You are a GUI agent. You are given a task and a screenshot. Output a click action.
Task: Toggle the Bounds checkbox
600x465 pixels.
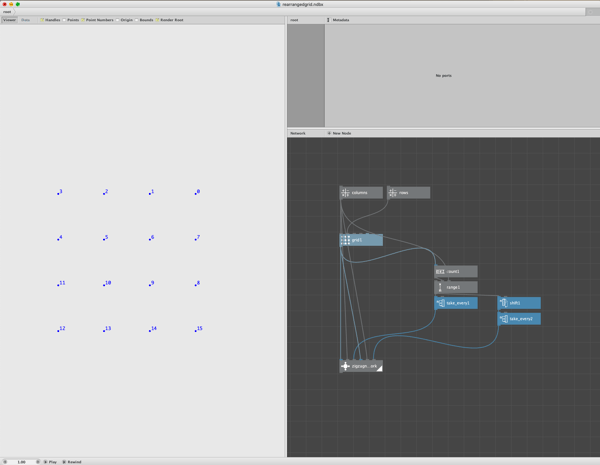tap(136, 20)
